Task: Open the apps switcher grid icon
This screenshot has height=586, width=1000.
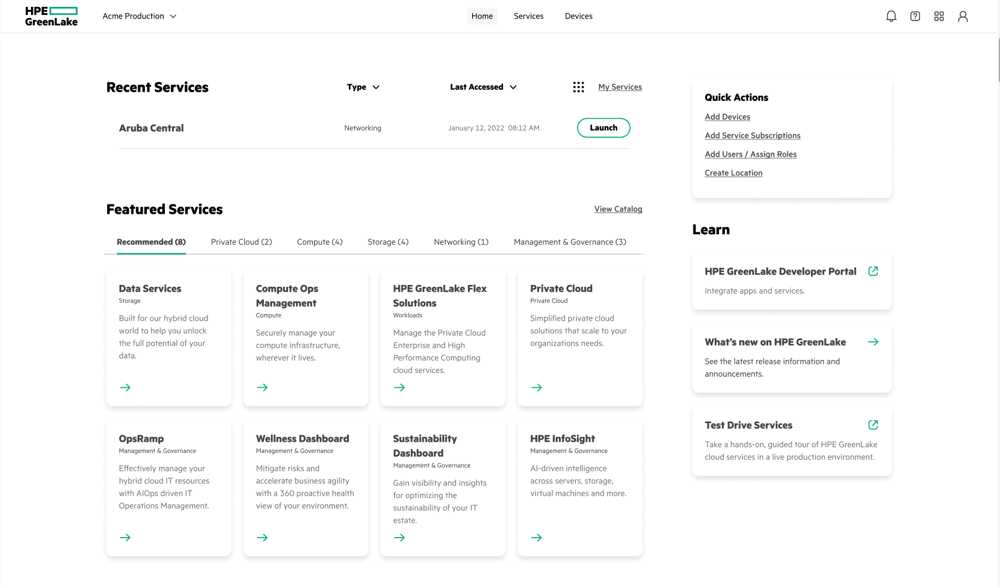Action: pos(939,16)
